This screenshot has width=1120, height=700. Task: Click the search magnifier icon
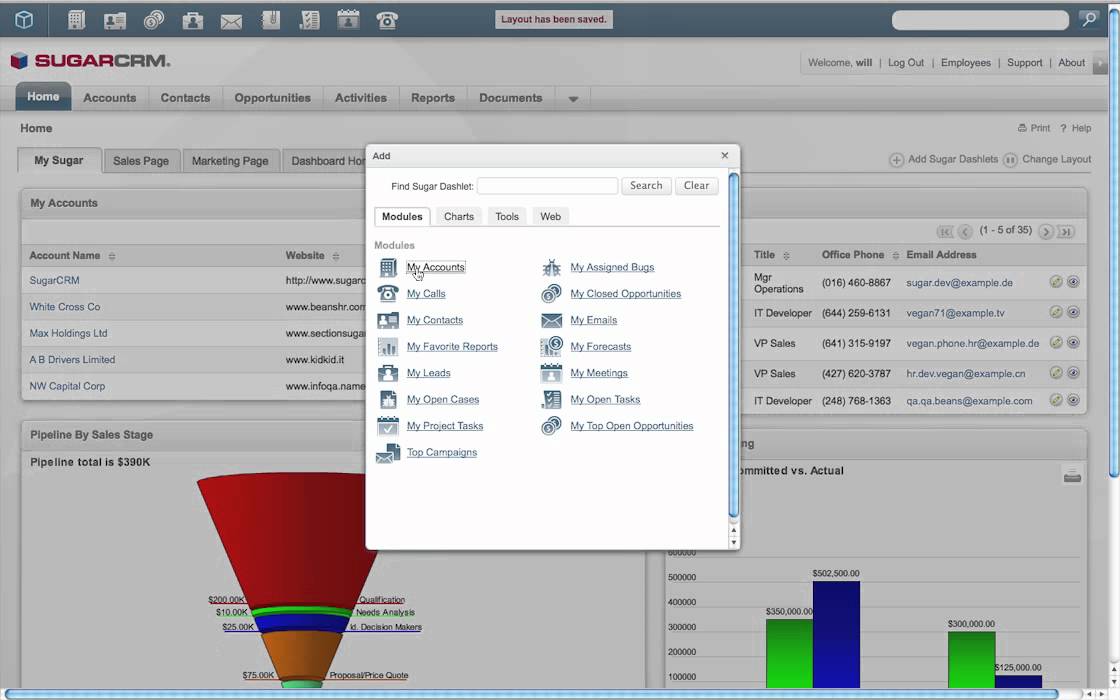coord(1089,19)
